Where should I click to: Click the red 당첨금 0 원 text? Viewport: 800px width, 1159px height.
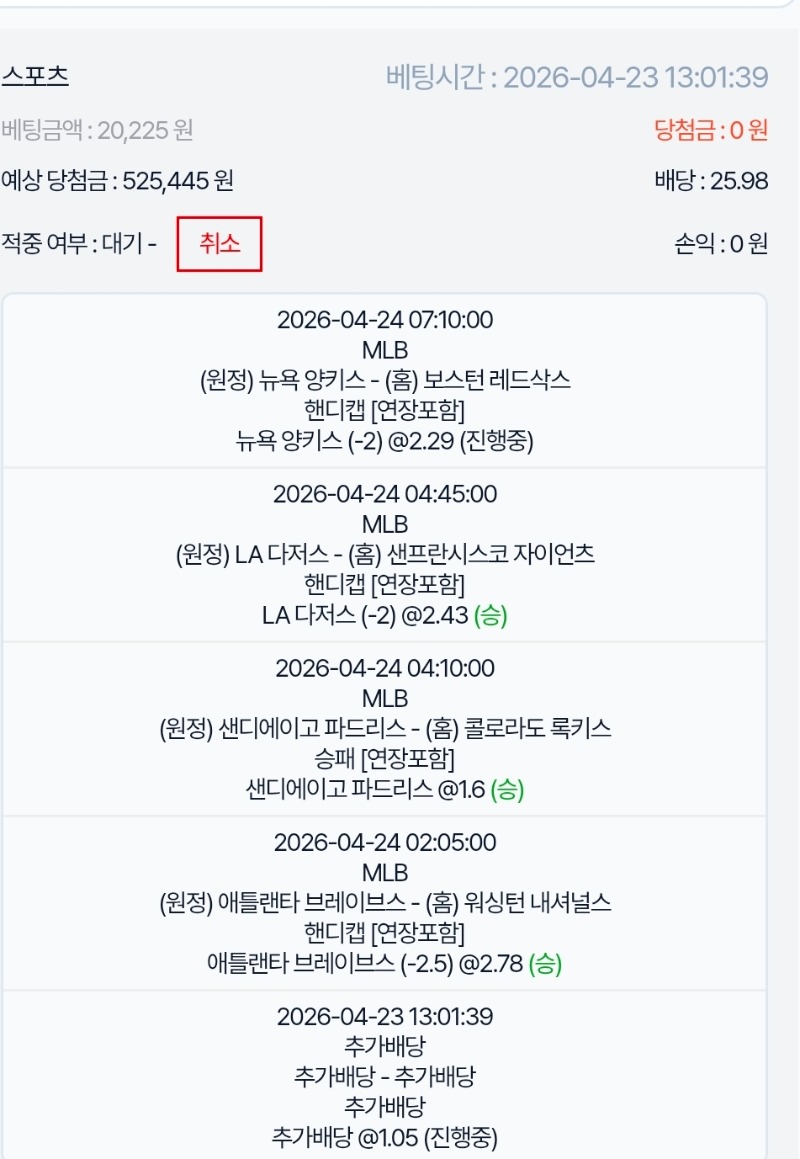point(710,129)
